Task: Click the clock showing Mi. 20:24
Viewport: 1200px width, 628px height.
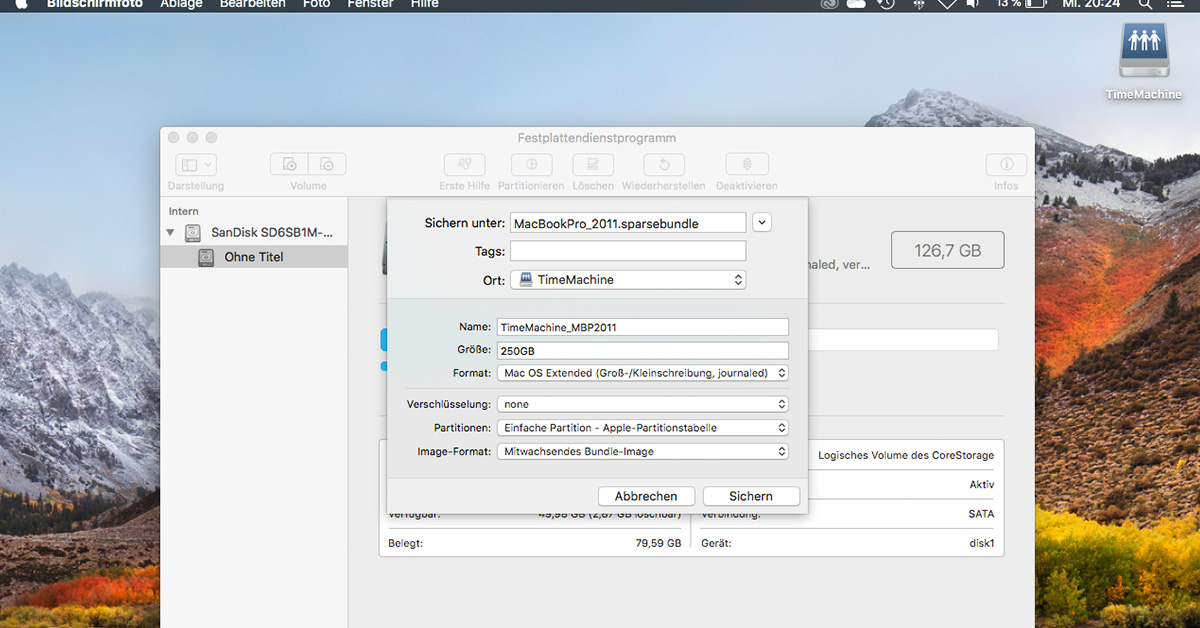Action: [1090, 4]
